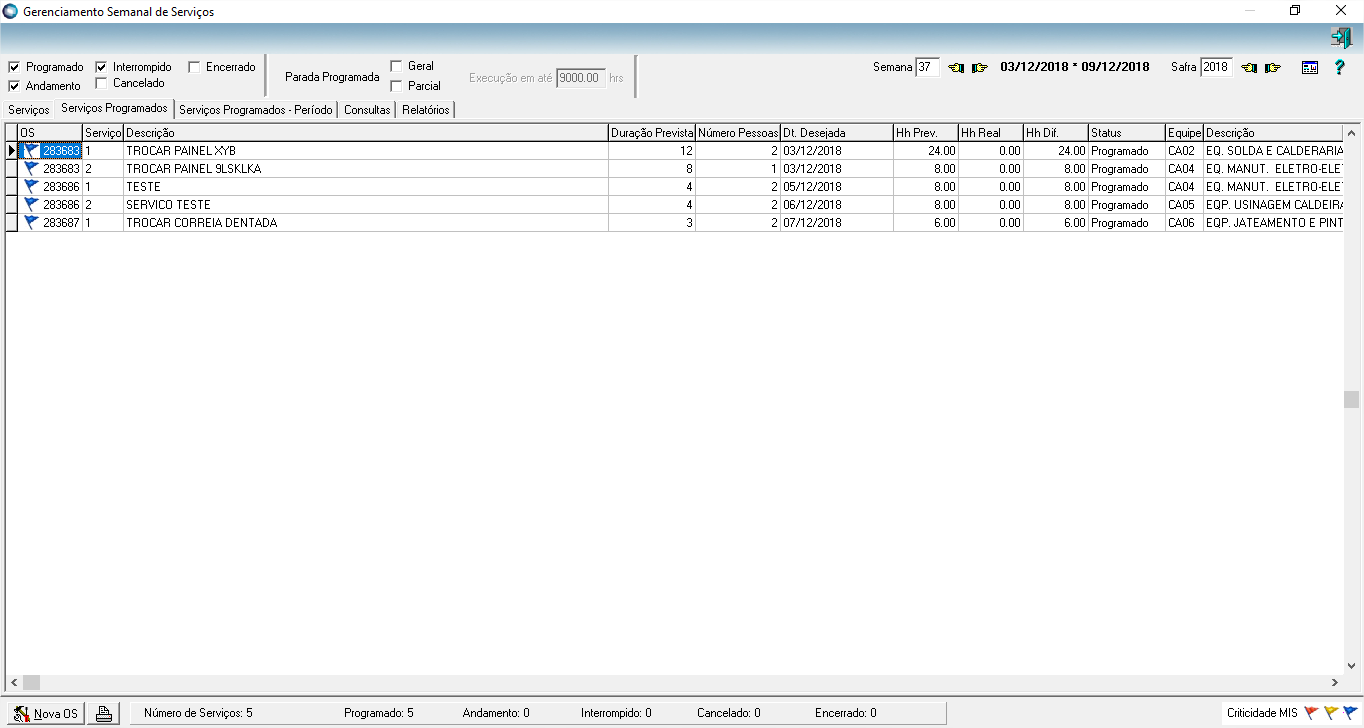The width and height of the screenshot is (1364, 728).
Task: Click the yellow criticality flag
Action: coord(1331,713)
